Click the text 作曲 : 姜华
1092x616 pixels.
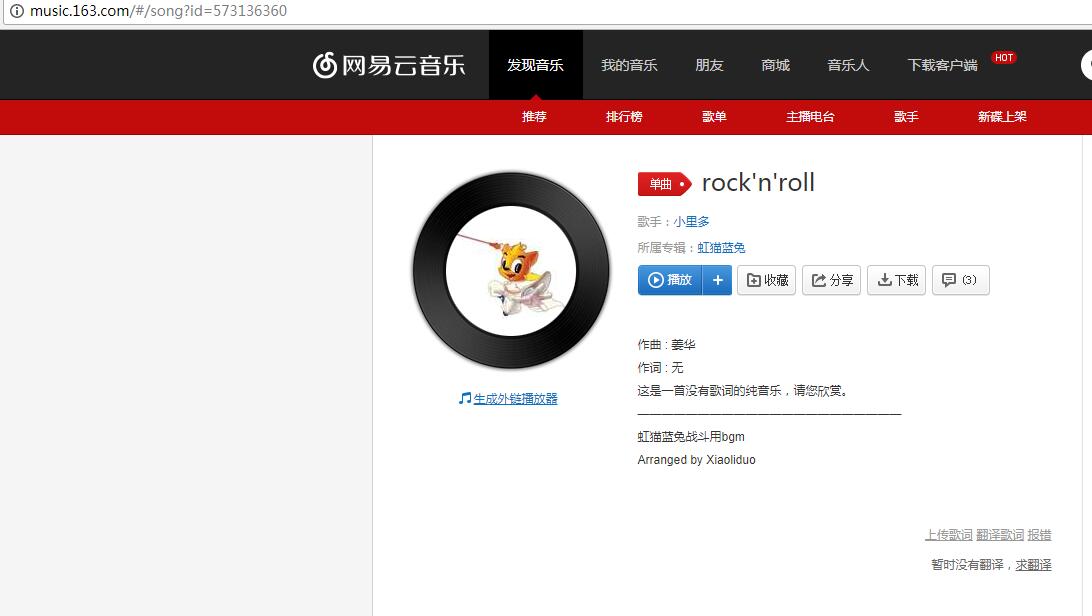tap(666, 345)
